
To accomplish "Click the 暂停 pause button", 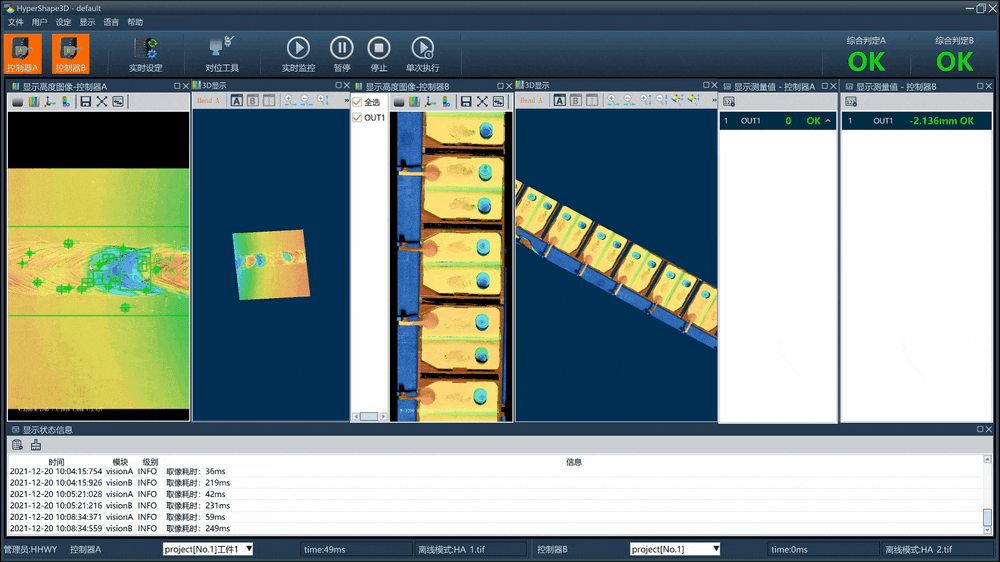I will point(342,54).
